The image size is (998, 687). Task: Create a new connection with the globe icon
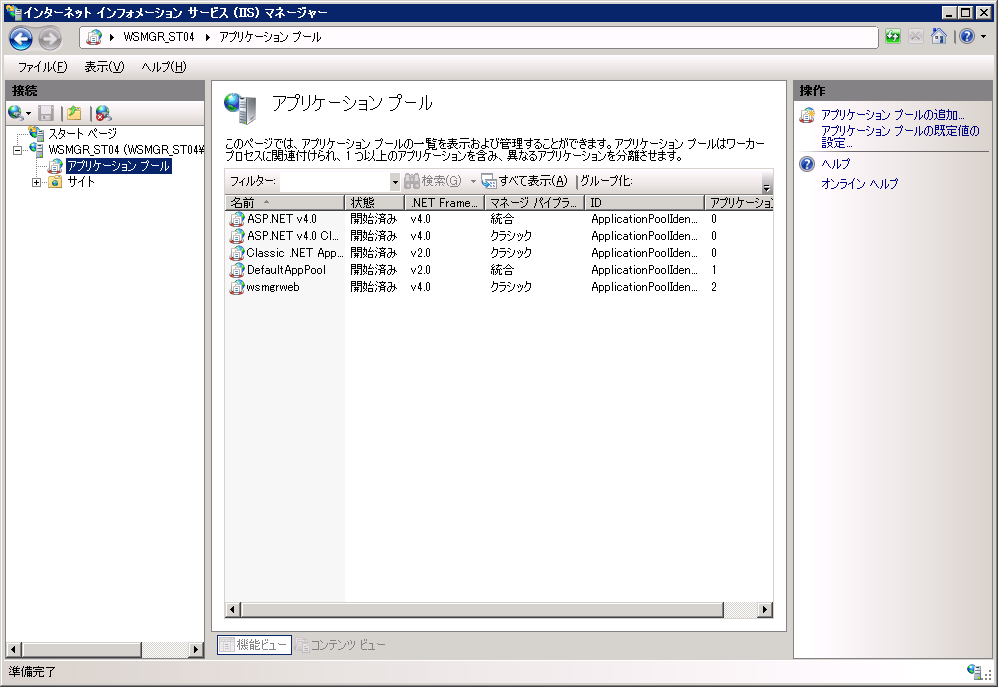[x=13, y=110]
